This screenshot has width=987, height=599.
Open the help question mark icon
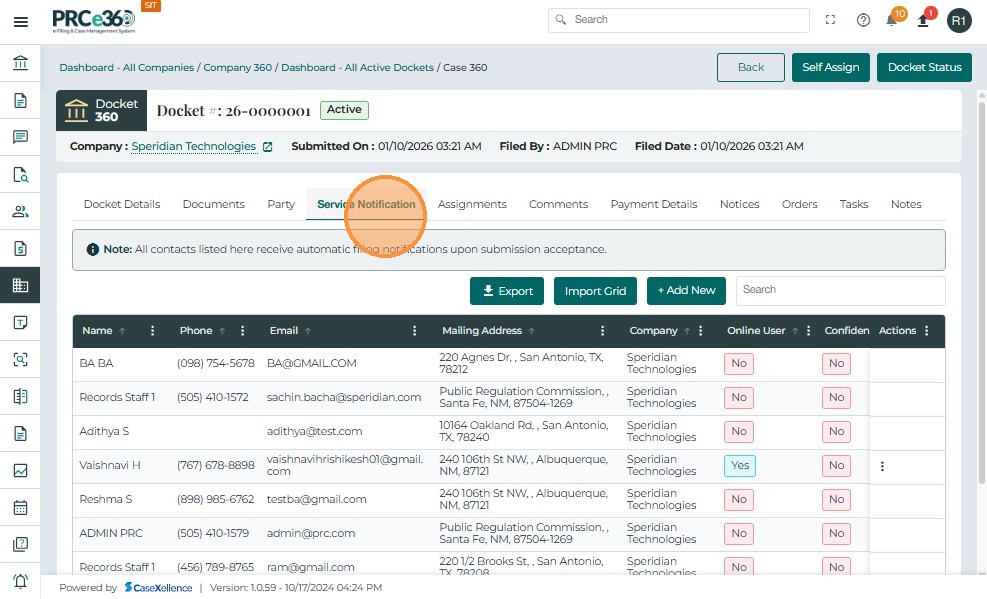pyautogui.click(x=863, y=20)
